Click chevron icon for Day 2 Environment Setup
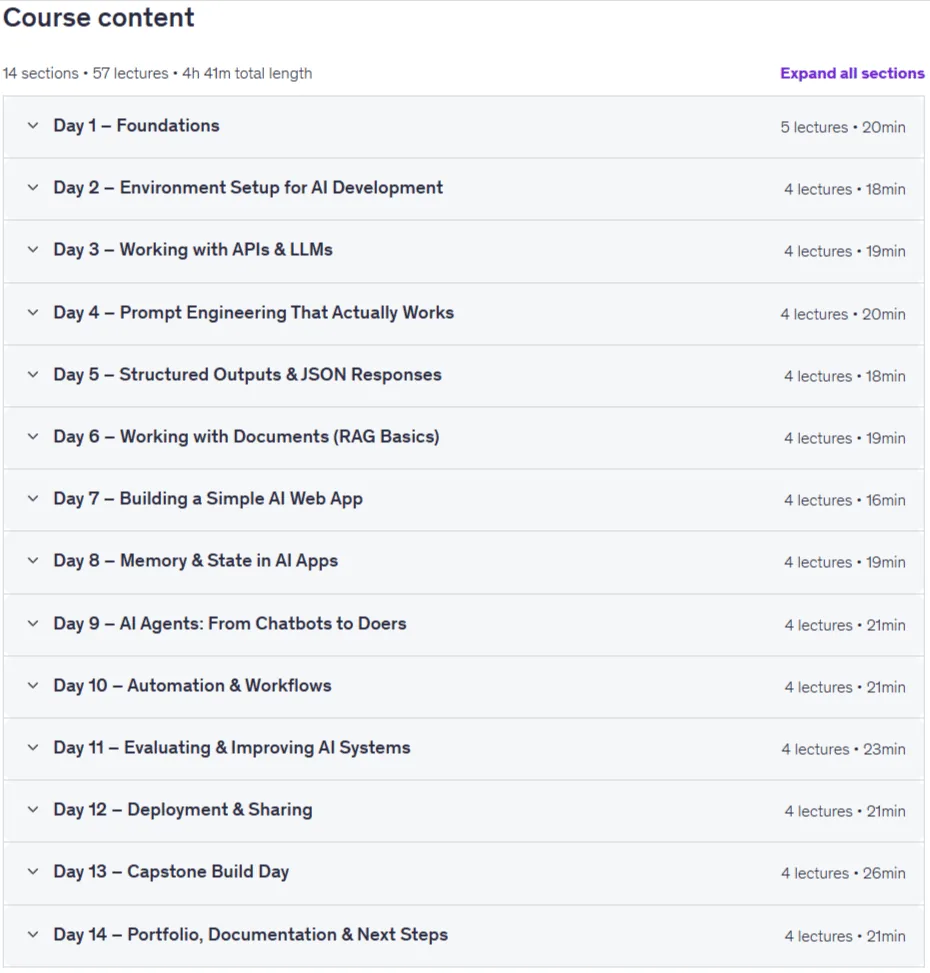 point(33,187)
